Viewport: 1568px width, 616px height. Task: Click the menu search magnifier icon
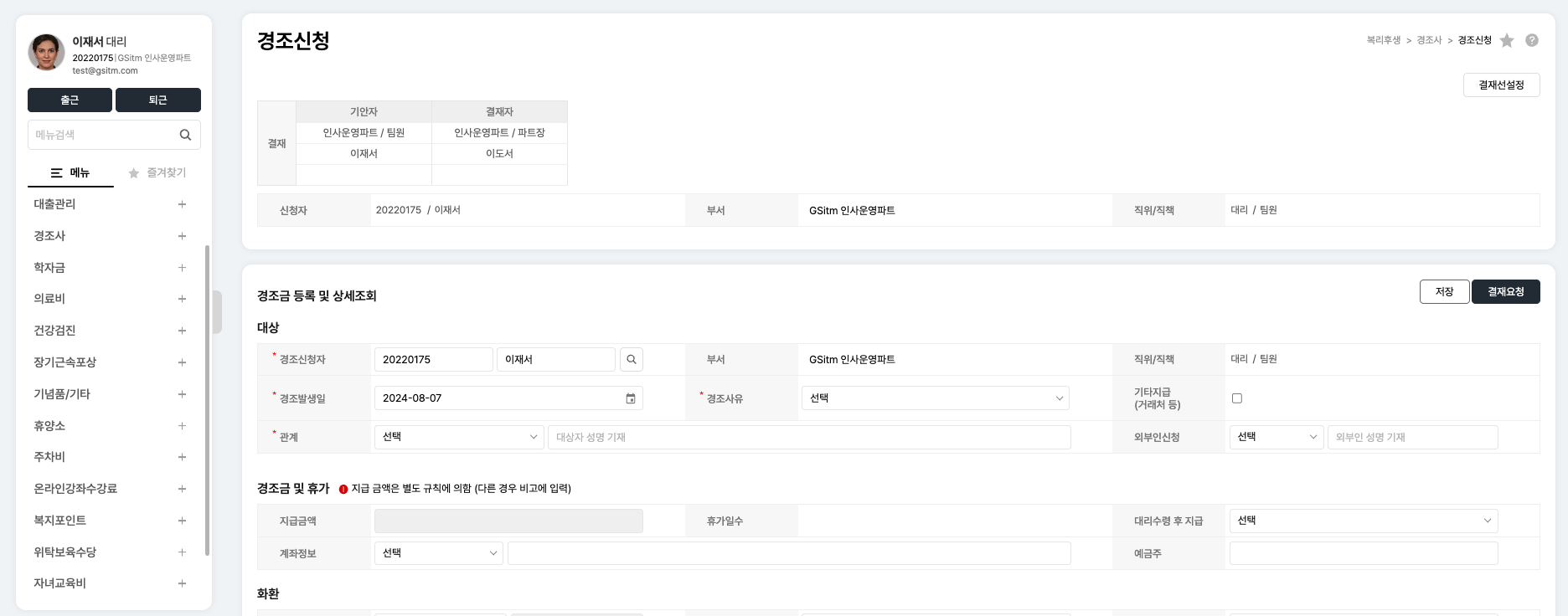click(185, 135)
